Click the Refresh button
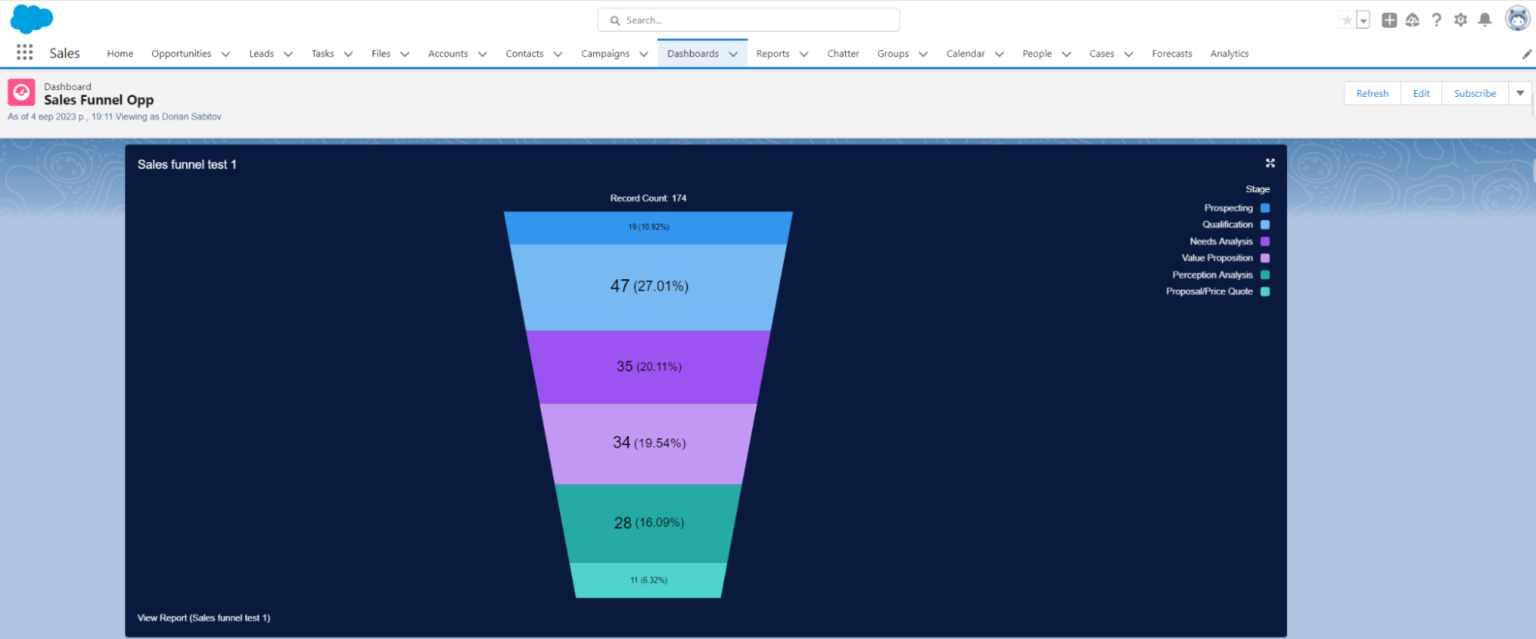This screenshot has width=1536, height=639. click(1372, 92)
